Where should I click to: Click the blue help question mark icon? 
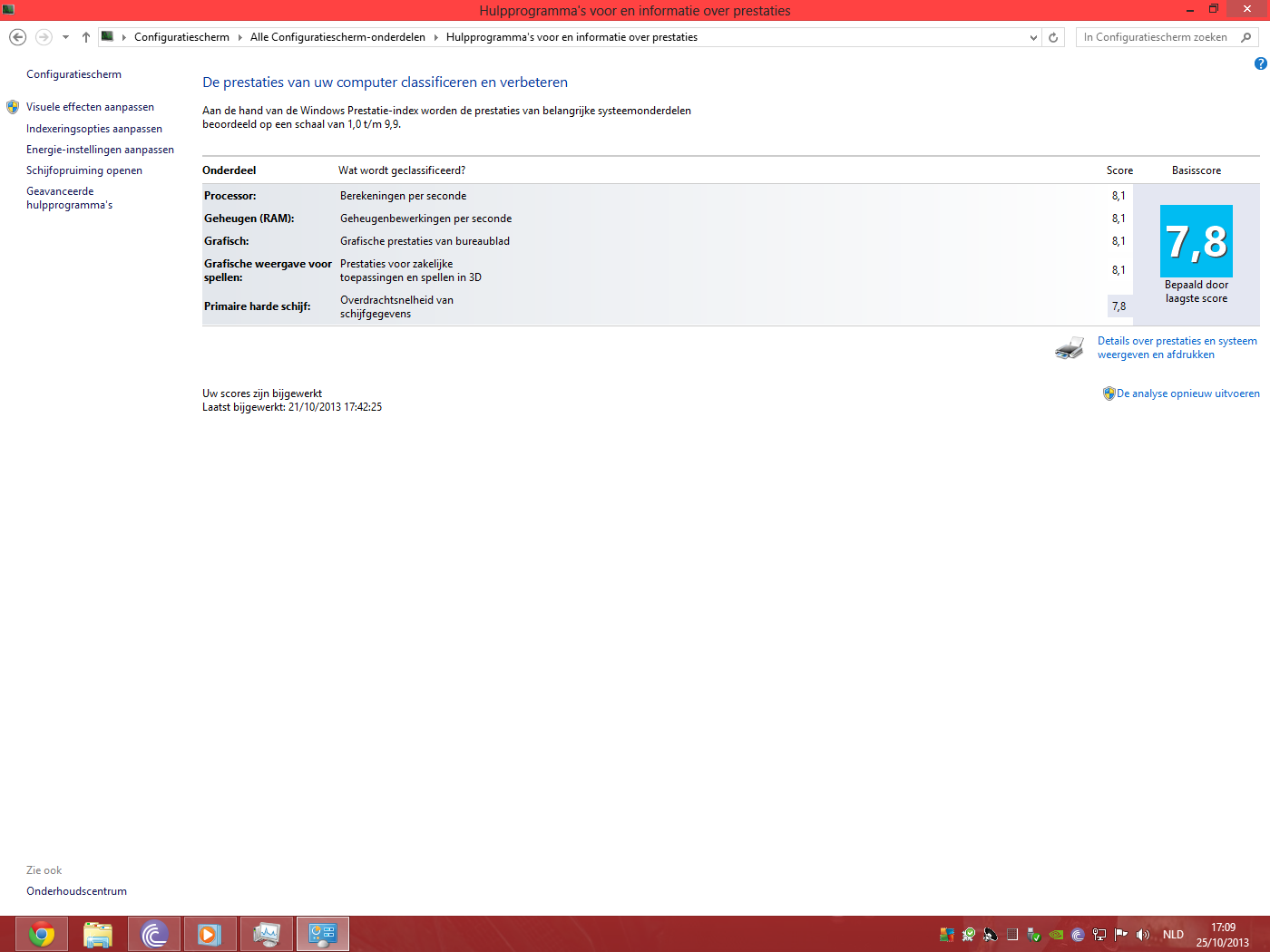[x=1260, y=63]
